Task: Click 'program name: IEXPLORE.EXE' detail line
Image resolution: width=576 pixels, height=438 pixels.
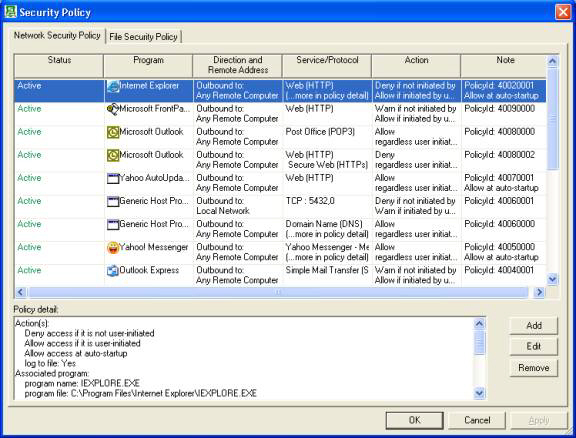Action: pos(82,383)
